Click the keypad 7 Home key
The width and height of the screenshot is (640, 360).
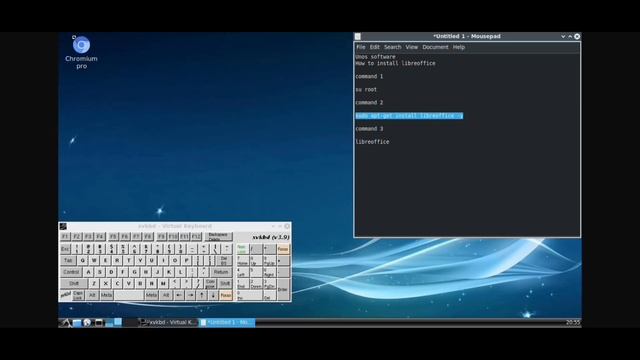point(243,260)
